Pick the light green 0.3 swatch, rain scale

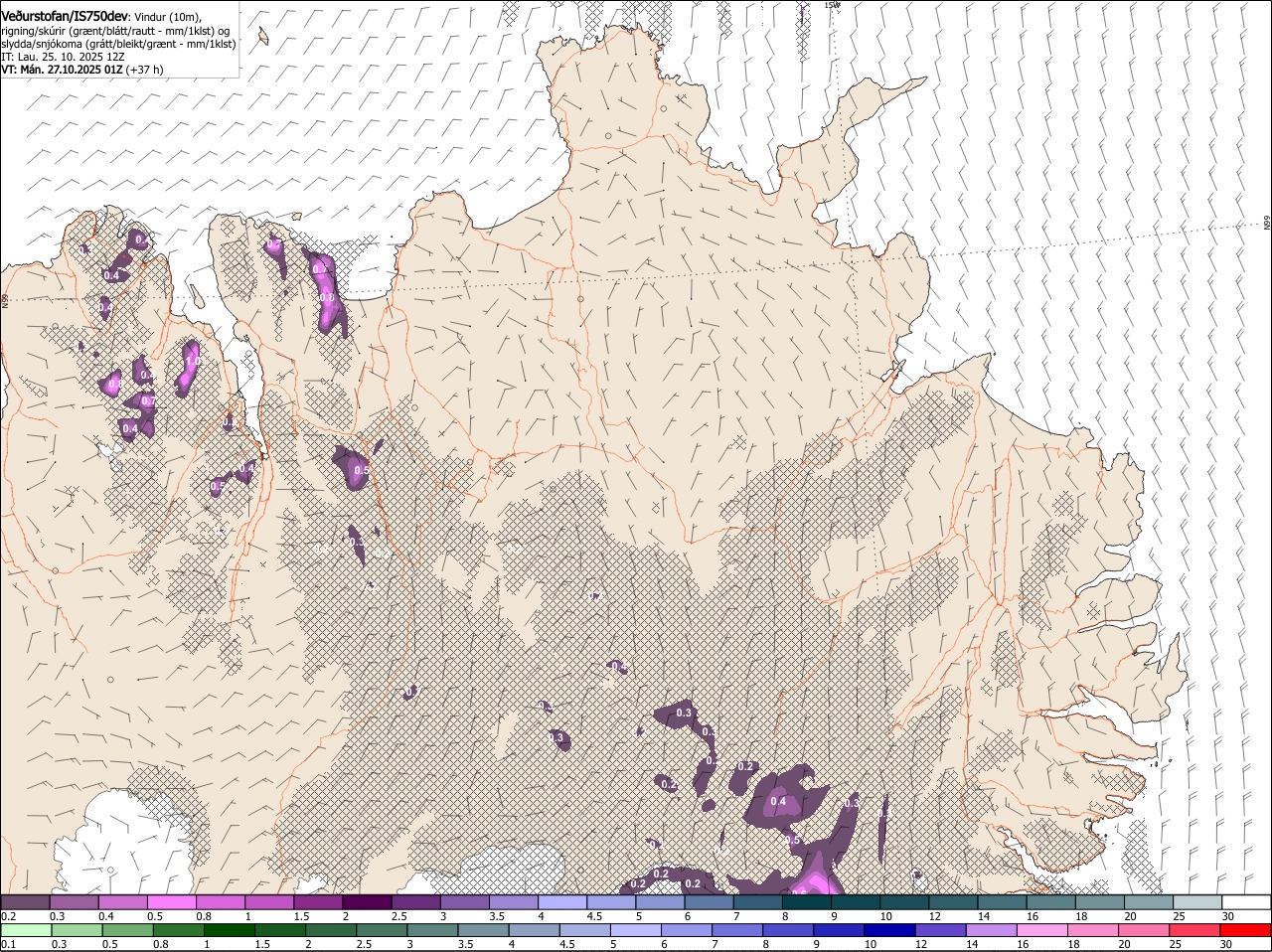(x=78, y=930)
